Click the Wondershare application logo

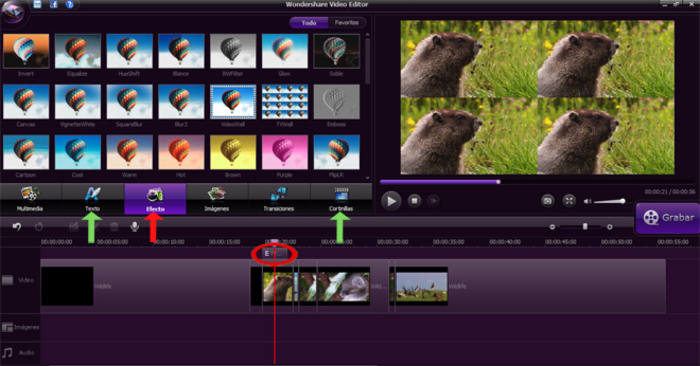click(13, 12)
